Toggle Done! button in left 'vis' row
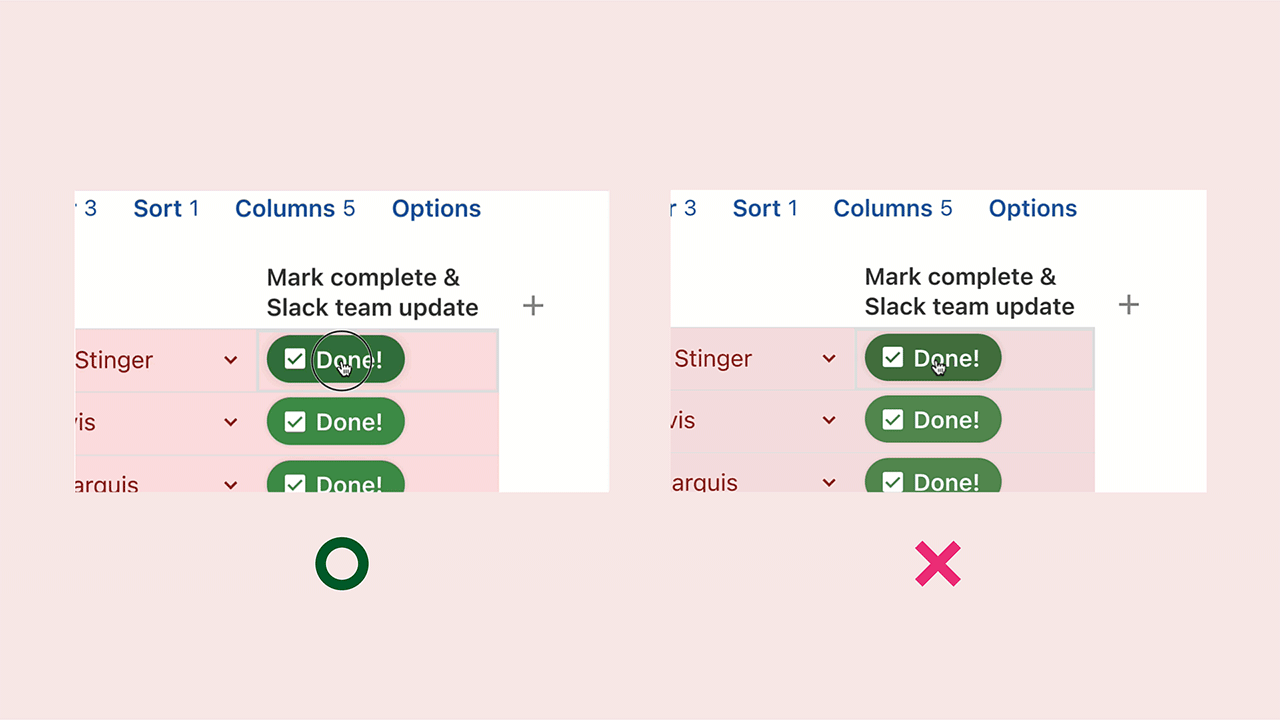This screenshot has height=720, width=1280. pyautogui.click(x=335, y=422)
